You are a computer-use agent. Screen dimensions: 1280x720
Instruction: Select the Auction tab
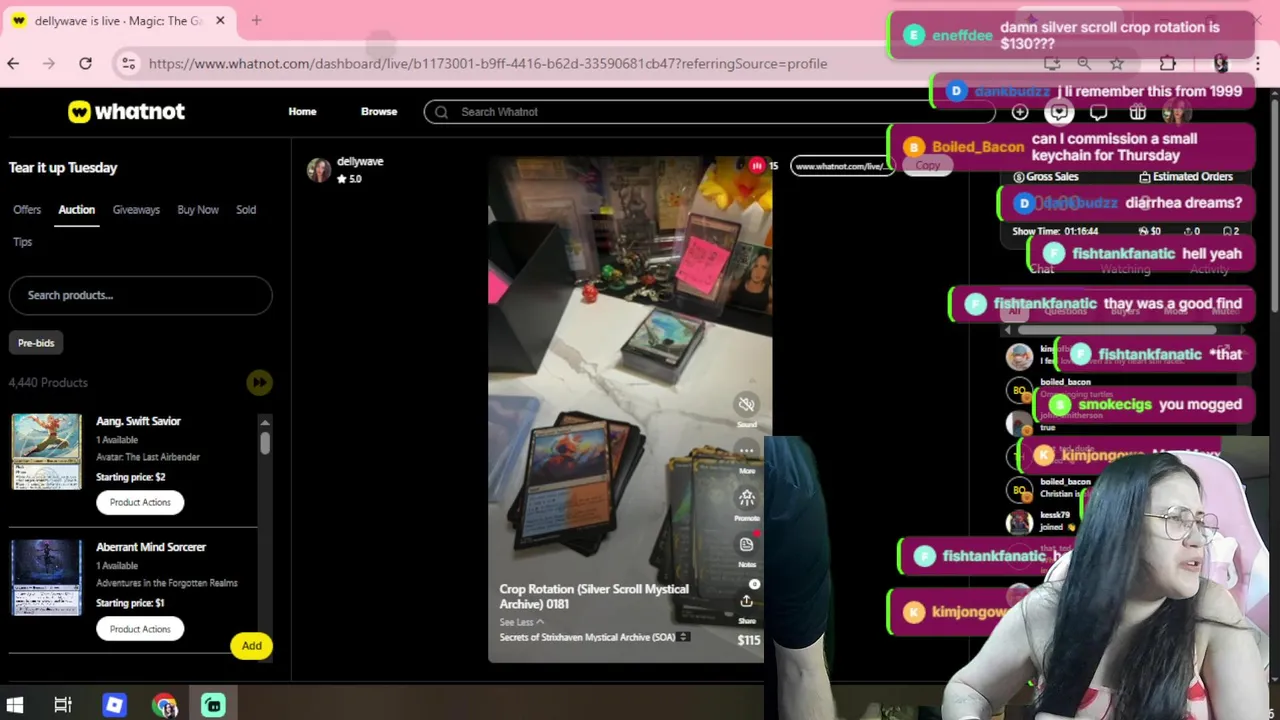tap(76, 210)
